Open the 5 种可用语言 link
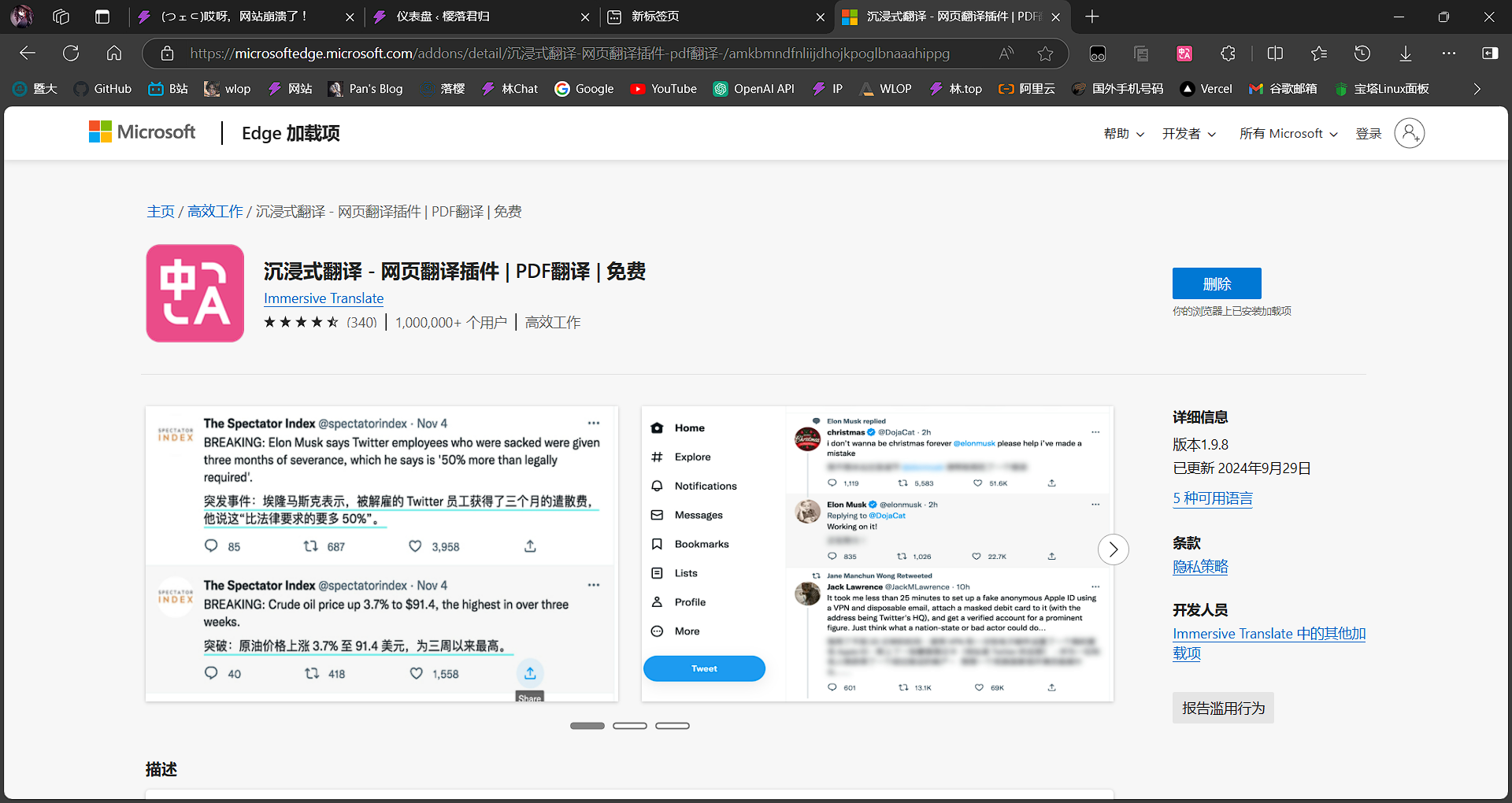Viewport: 1512px width, 803px height. (x=1213, y=498)
